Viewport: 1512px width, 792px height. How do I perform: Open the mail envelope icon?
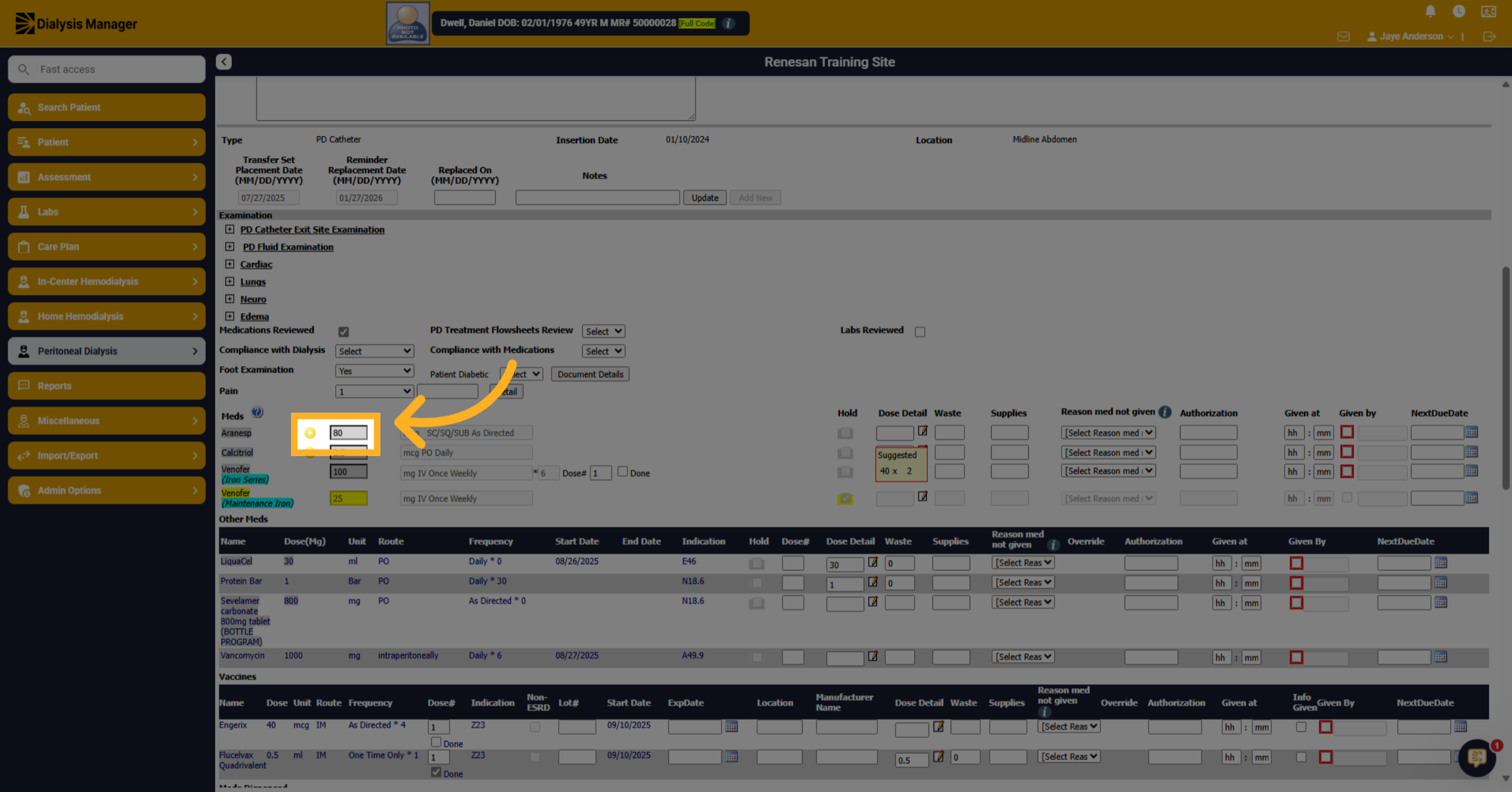tap(1343, 37)
